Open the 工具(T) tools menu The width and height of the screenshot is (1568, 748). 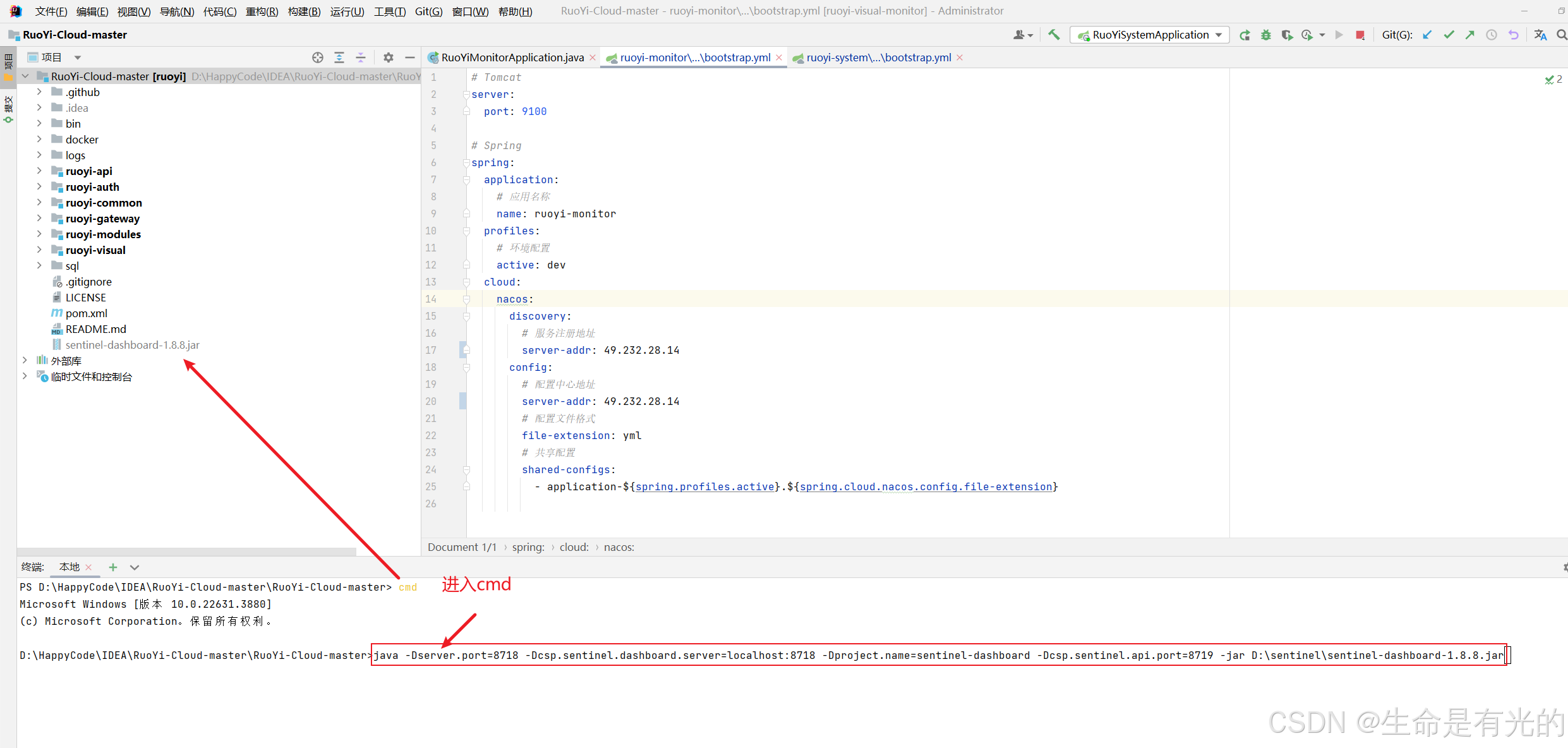coord(390,11)
